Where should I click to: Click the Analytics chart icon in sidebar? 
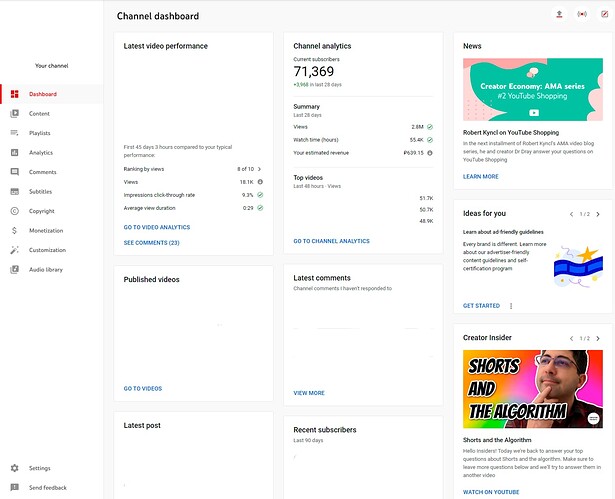coord(15,153)
